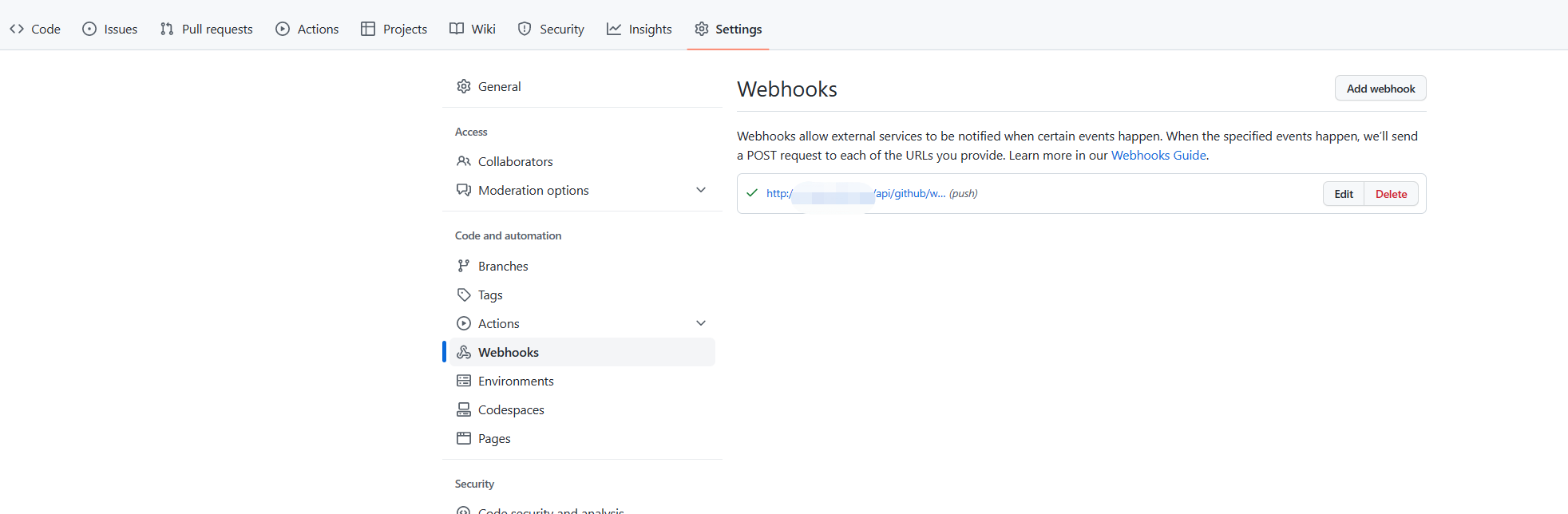Viewport: 1568px width, 514px height.
Task: Open the Webhooks Guide link
Action: [1158, 155]
